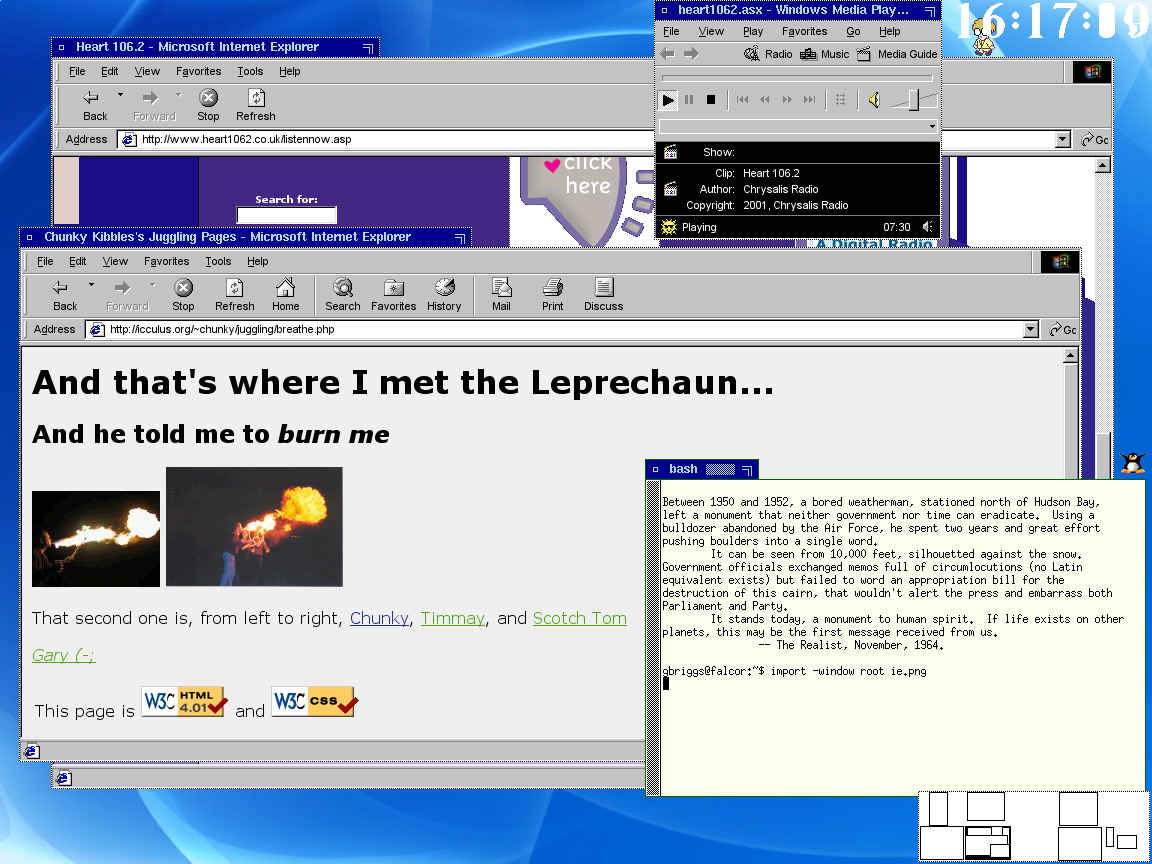Image resolution: width=1152 pixels, height=864 pixels.
Task: Click Go button in Juggling Pages address bar
Action: tap(1062, 329)
